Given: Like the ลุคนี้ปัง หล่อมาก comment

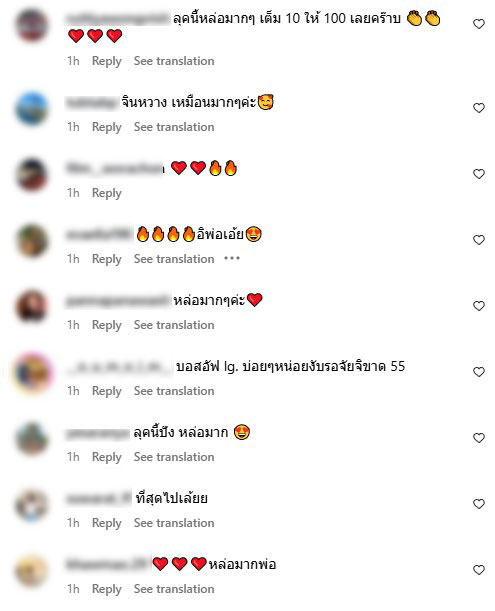Looking at the screenshot, I should coord(479,438).
